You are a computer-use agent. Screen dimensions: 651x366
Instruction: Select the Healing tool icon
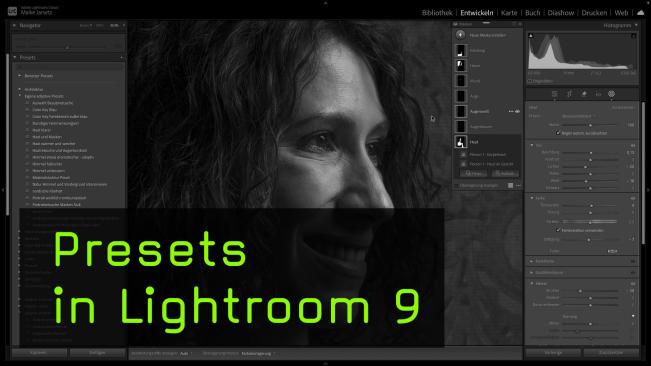coord(584,94)
